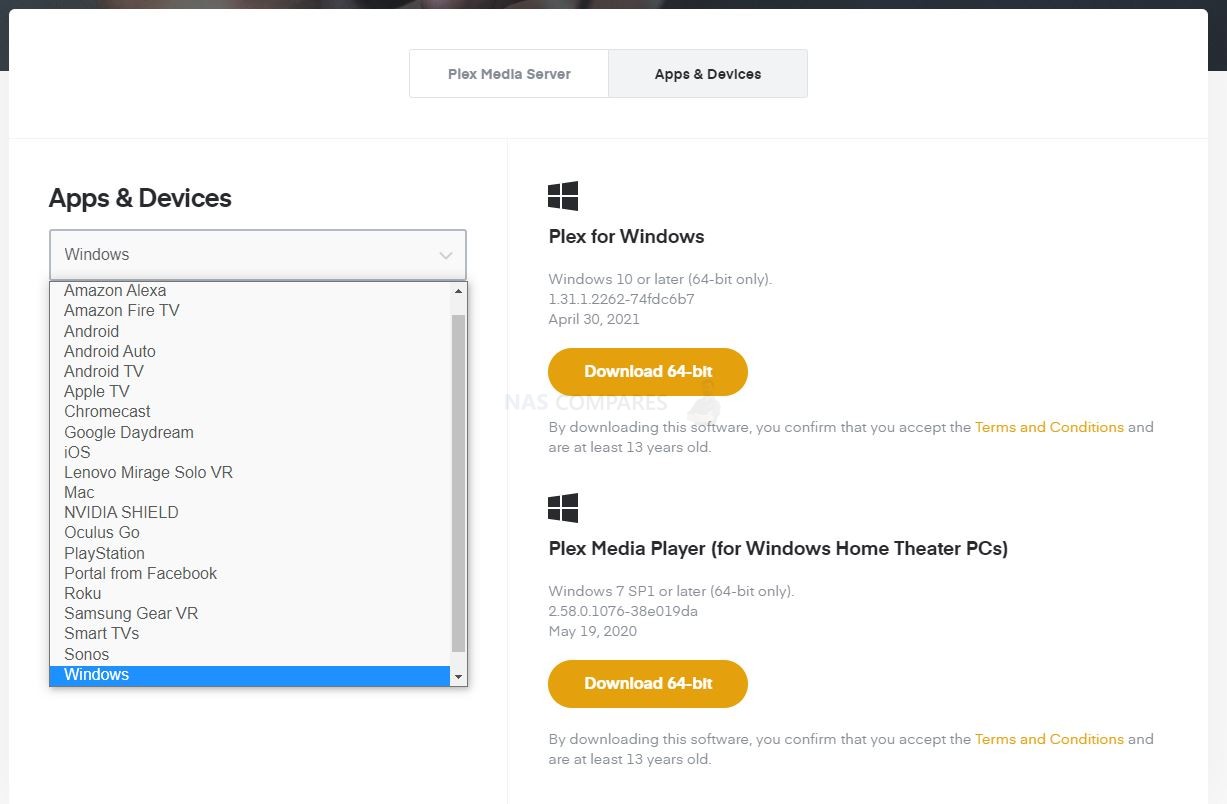Open the Windows platform dropdown box
The height and width of the screenshot is (804, 1227).
coord(258,255)
